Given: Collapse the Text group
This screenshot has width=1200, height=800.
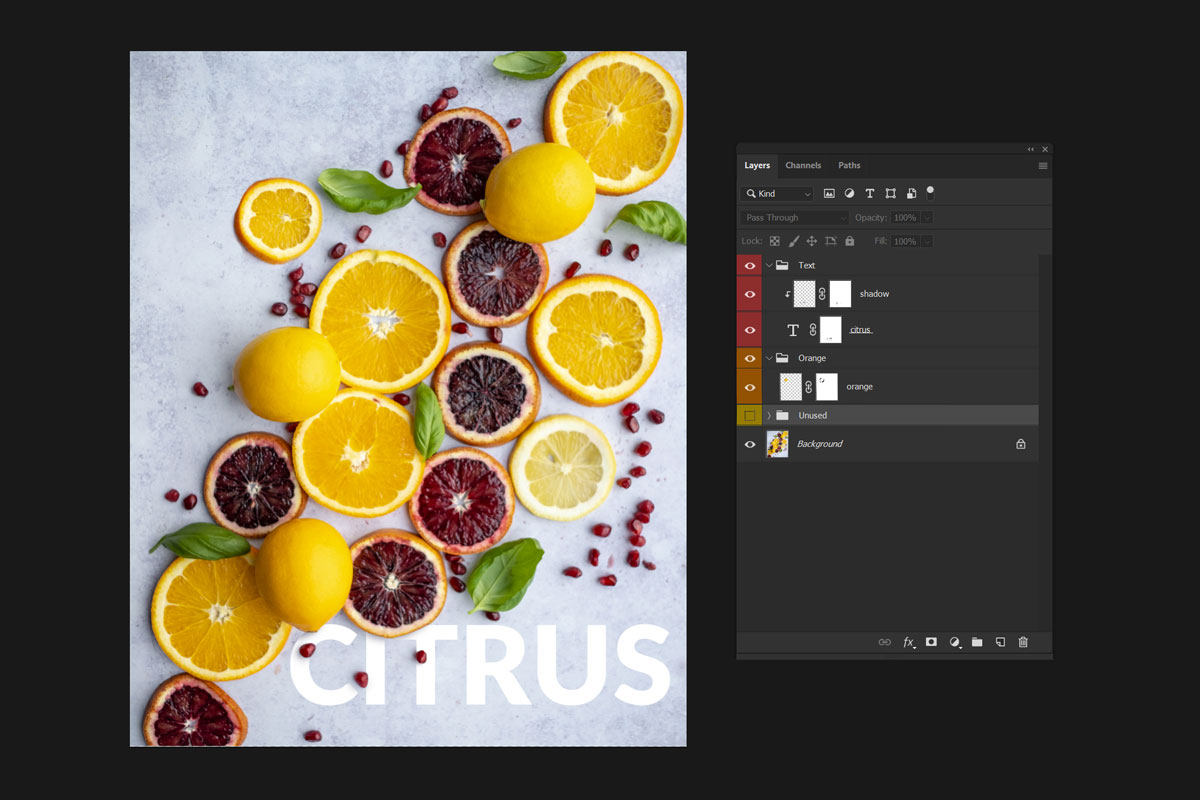Looking at the screenshot, I should 769,265.
